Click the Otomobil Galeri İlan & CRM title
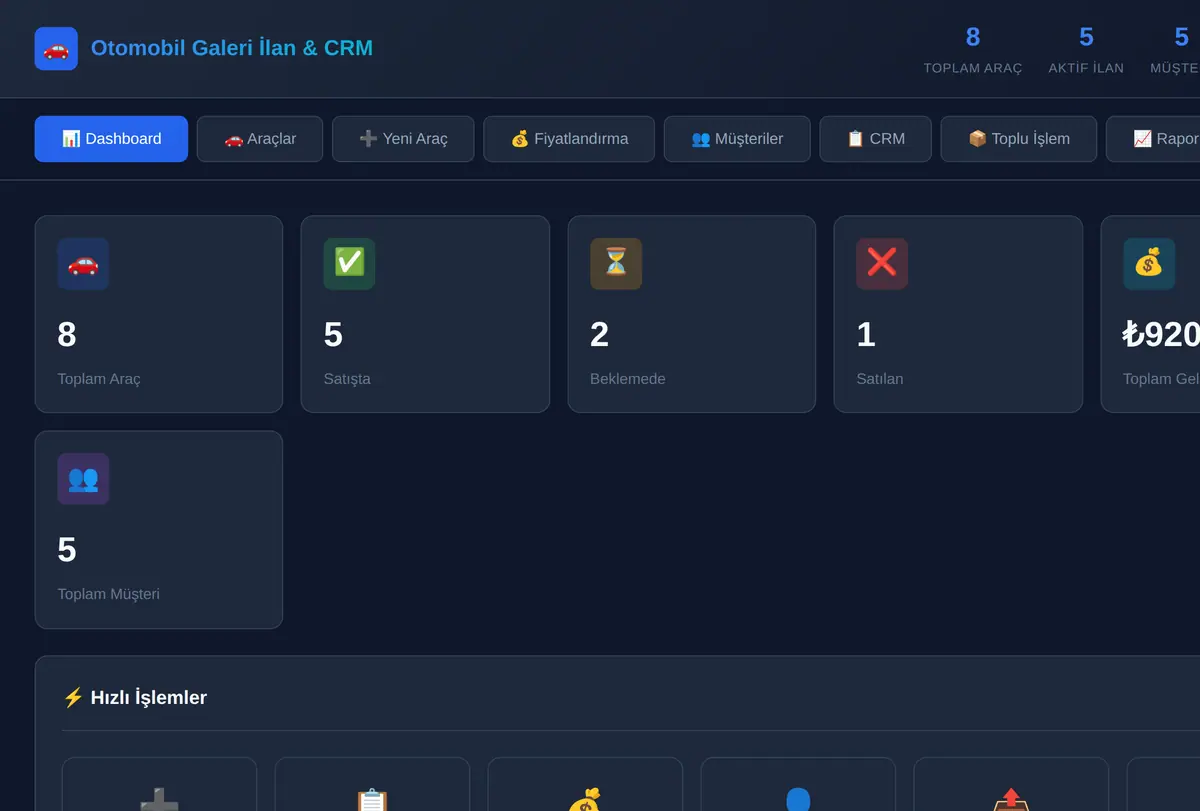The image size is (1200, 811). 232,48
